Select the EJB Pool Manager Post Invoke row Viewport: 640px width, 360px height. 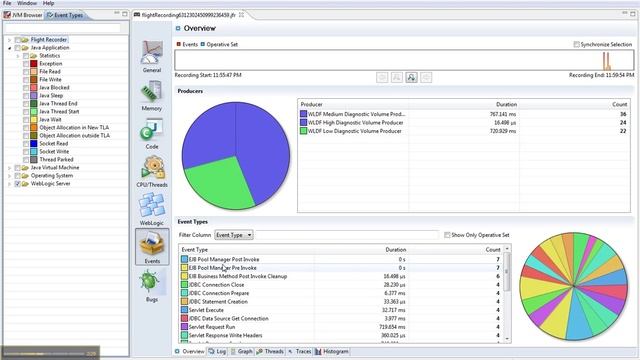click(x=341, y=259)
